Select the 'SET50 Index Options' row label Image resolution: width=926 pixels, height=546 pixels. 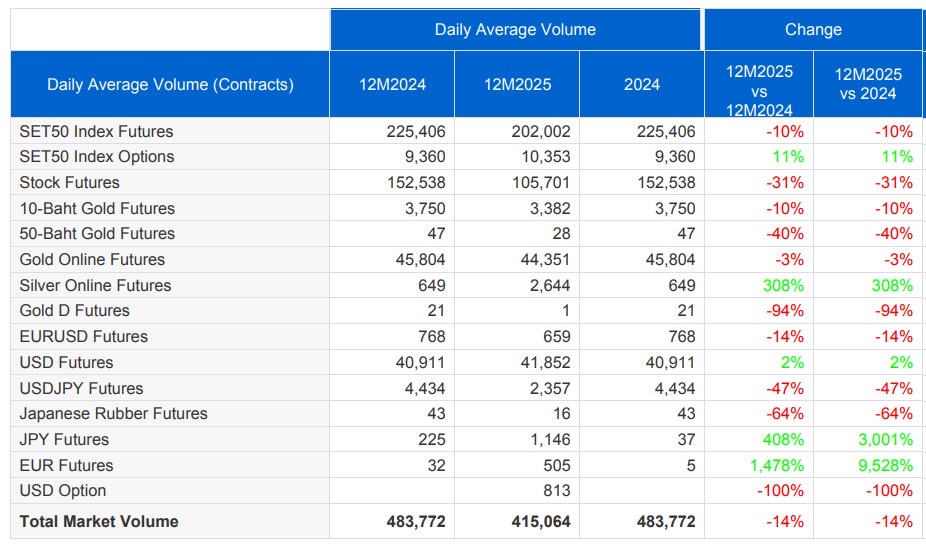point(97,157)
